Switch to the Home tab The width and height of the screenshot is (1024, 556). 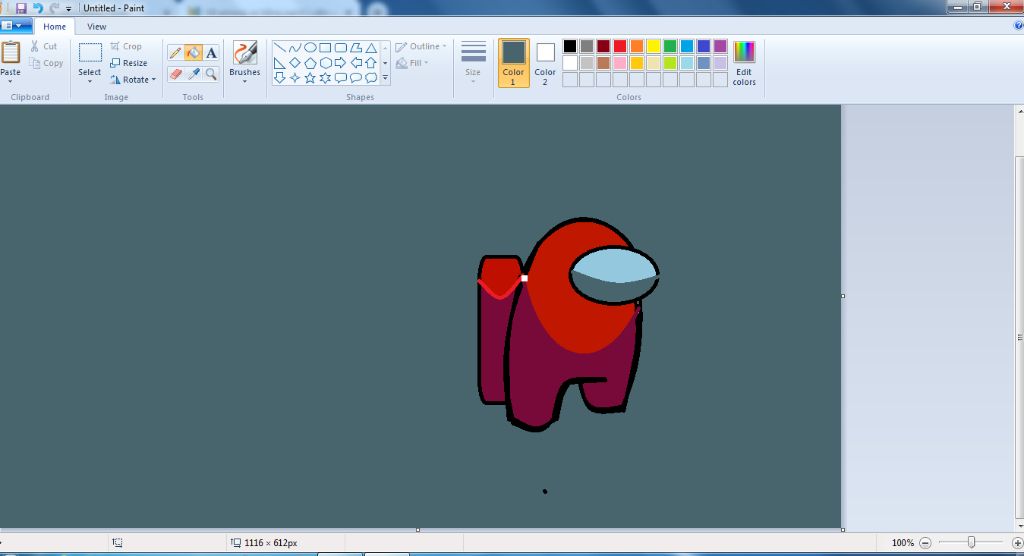click(x=54, y=27)
